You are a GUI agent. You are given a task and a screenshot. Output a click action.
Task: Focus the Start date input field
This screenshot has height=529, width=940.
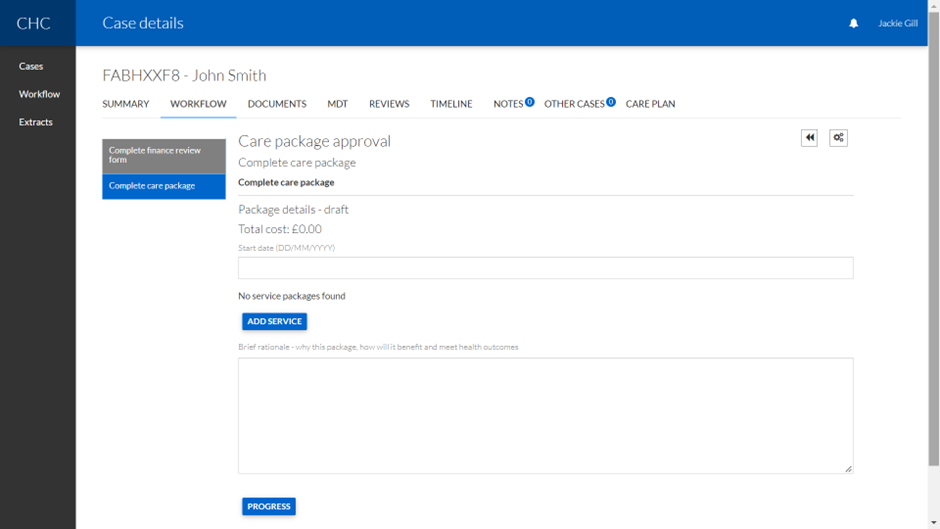click(545, 268)
